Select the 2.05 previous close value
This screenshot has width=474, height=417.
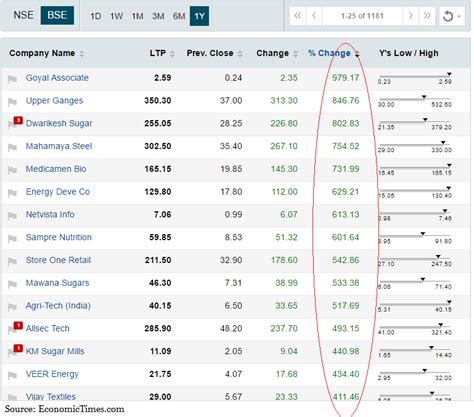coord(233,351)
